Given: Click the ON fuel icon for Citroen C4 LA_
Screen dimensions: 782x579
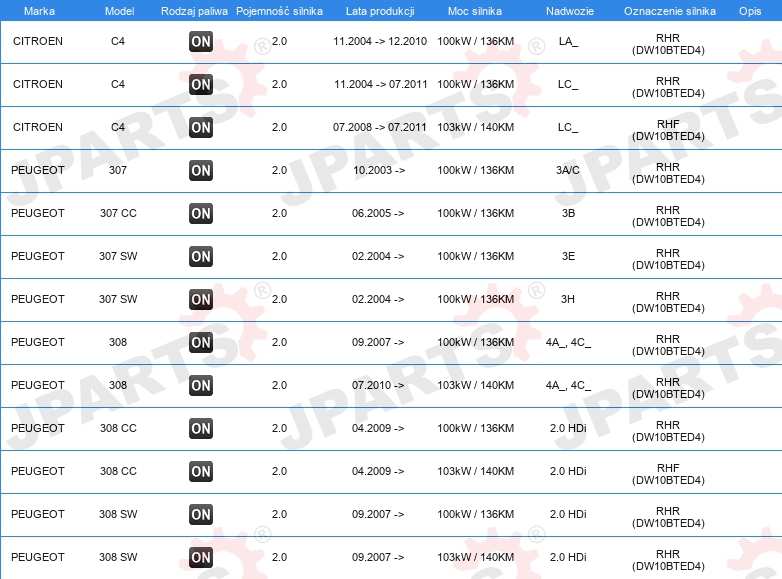Looking at the screenshot, I should pyautogui.click(x=201, y=41).
